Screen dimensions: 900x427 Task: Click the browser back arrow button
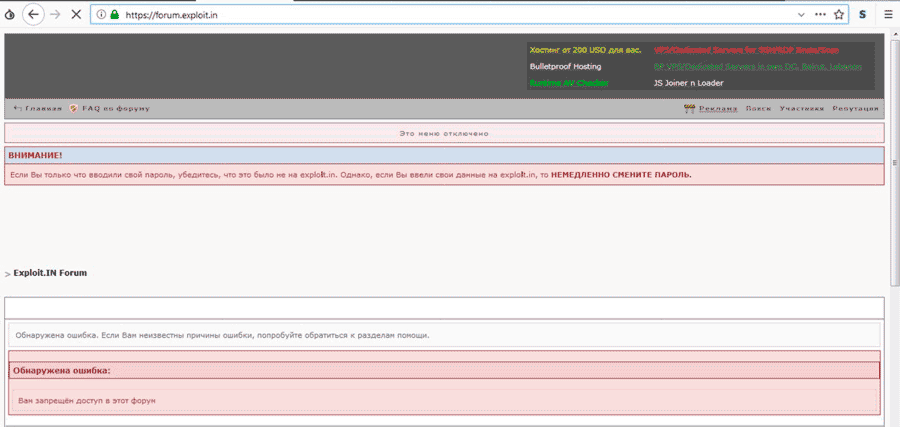click(x=32, y=15)
